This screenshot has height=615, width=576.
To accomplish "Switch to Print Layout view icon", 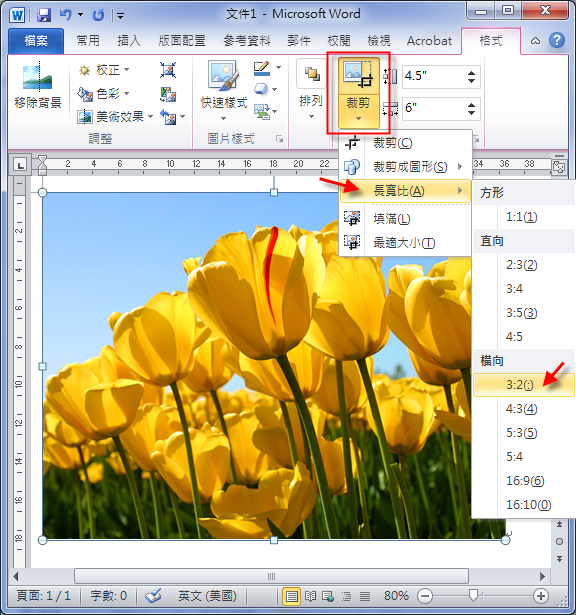I will [x=291, y=596].
